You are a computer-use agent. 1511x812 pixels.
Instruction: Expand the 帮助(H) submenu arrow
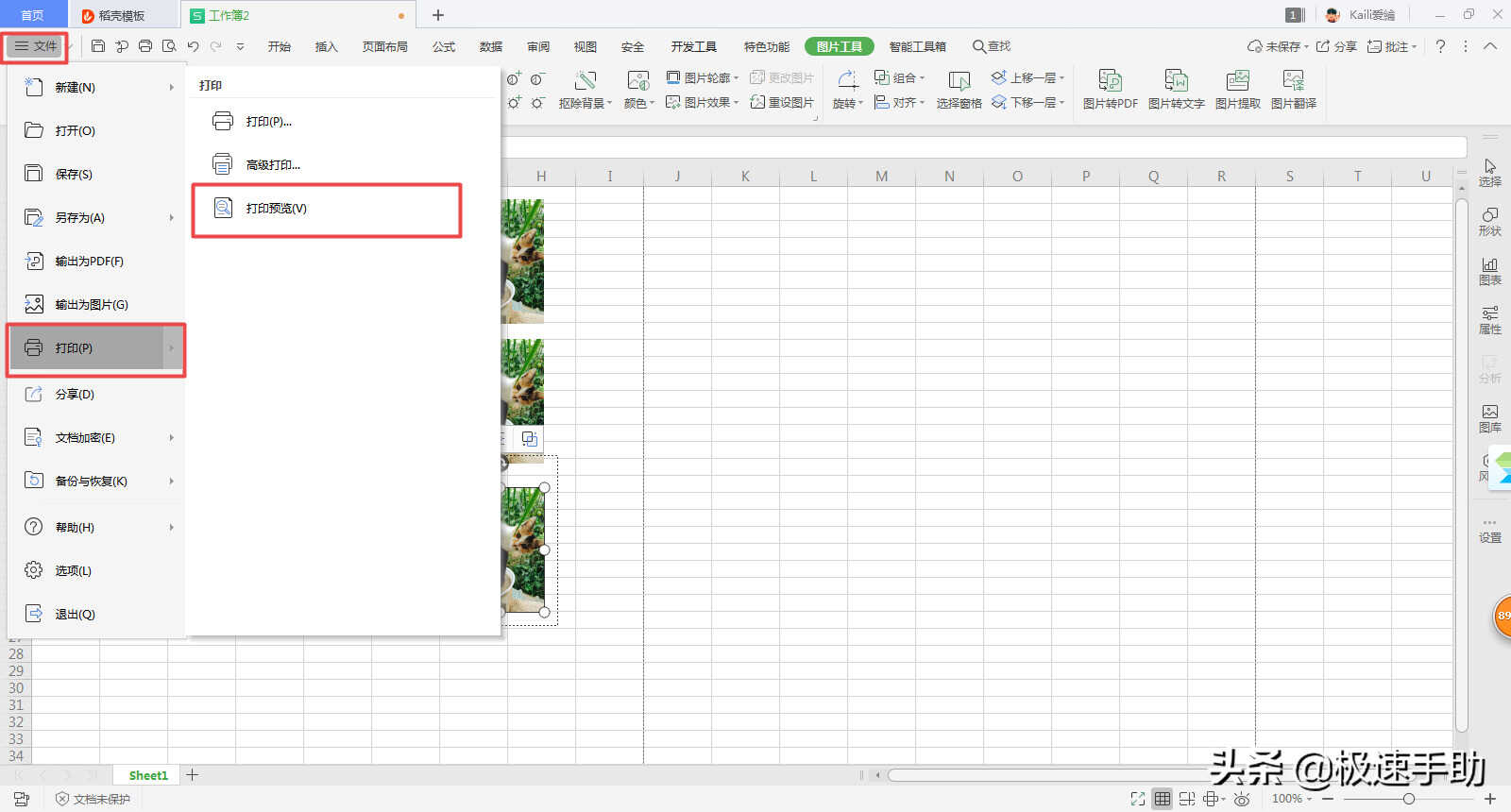(172, 527)
